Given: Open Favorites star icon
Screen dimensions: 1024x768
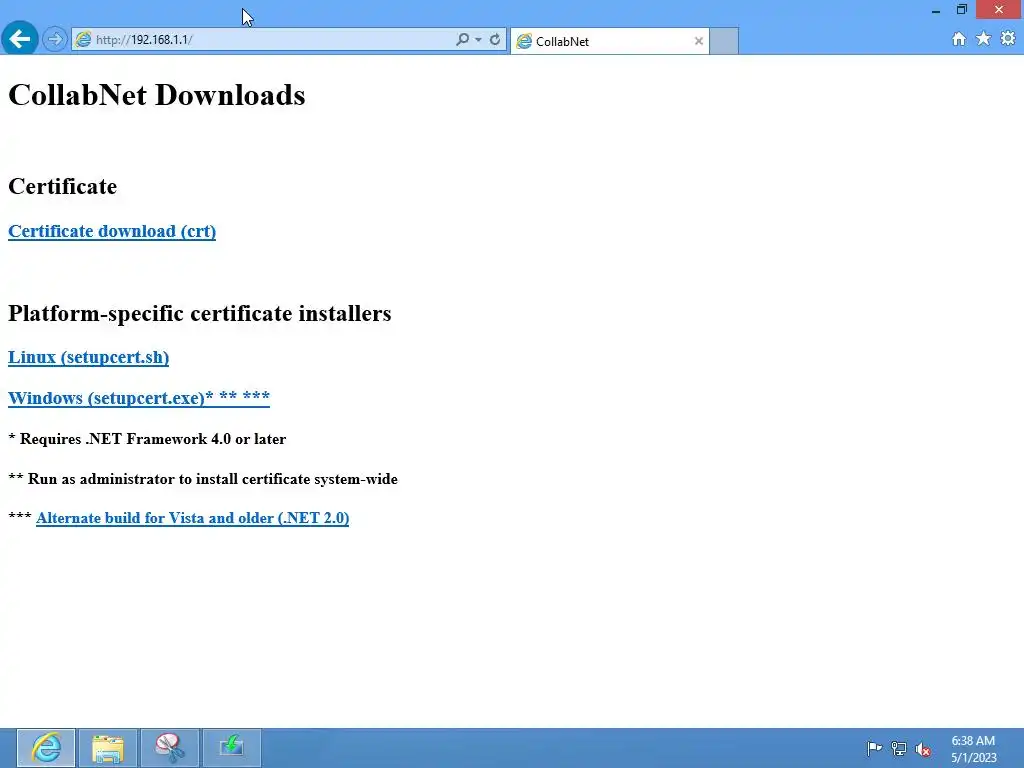Looking at the screenshot, I should tap(983, 39).
